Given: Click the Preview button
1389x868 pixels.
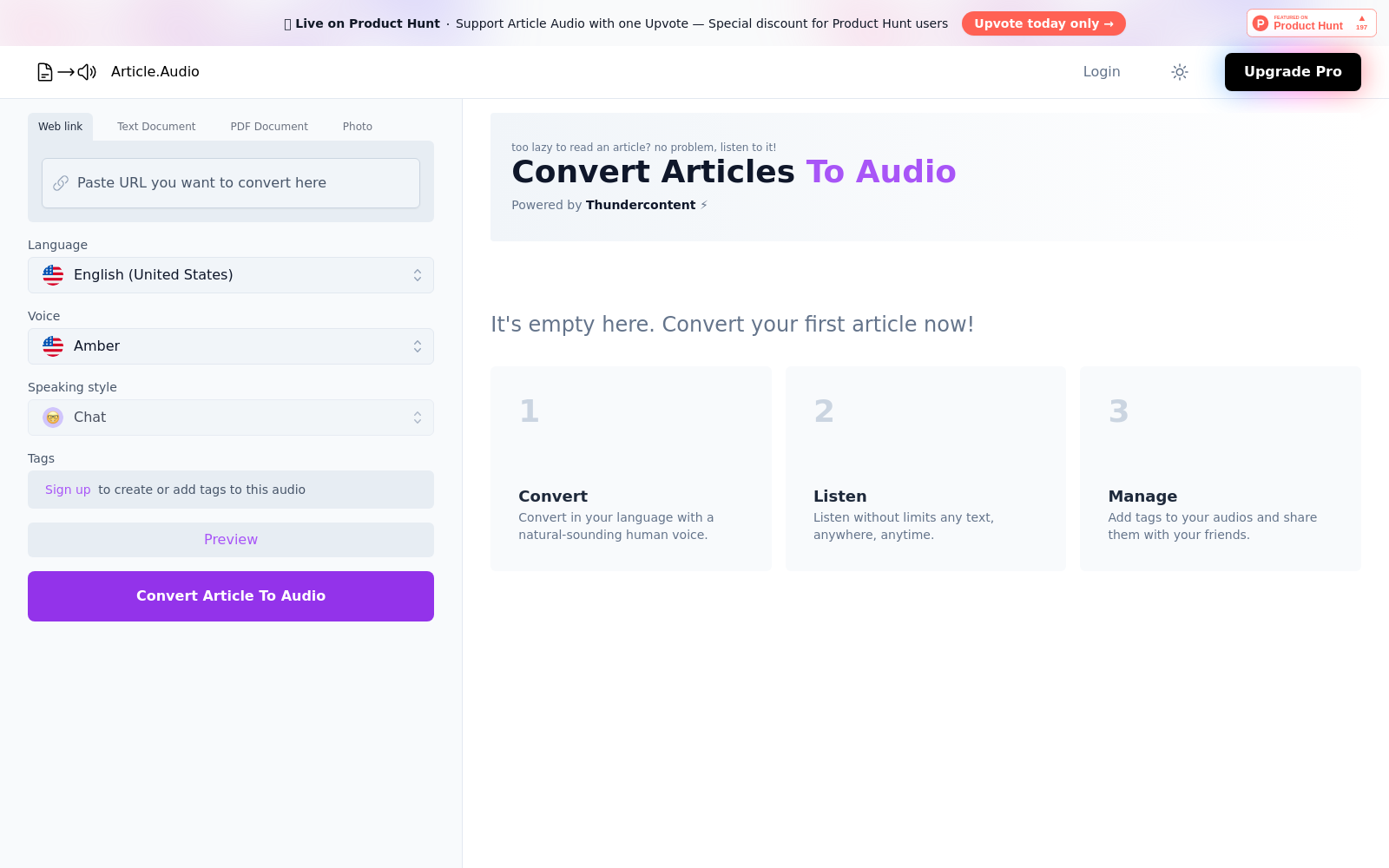Looking at the screenshot, I should (231, 540).
